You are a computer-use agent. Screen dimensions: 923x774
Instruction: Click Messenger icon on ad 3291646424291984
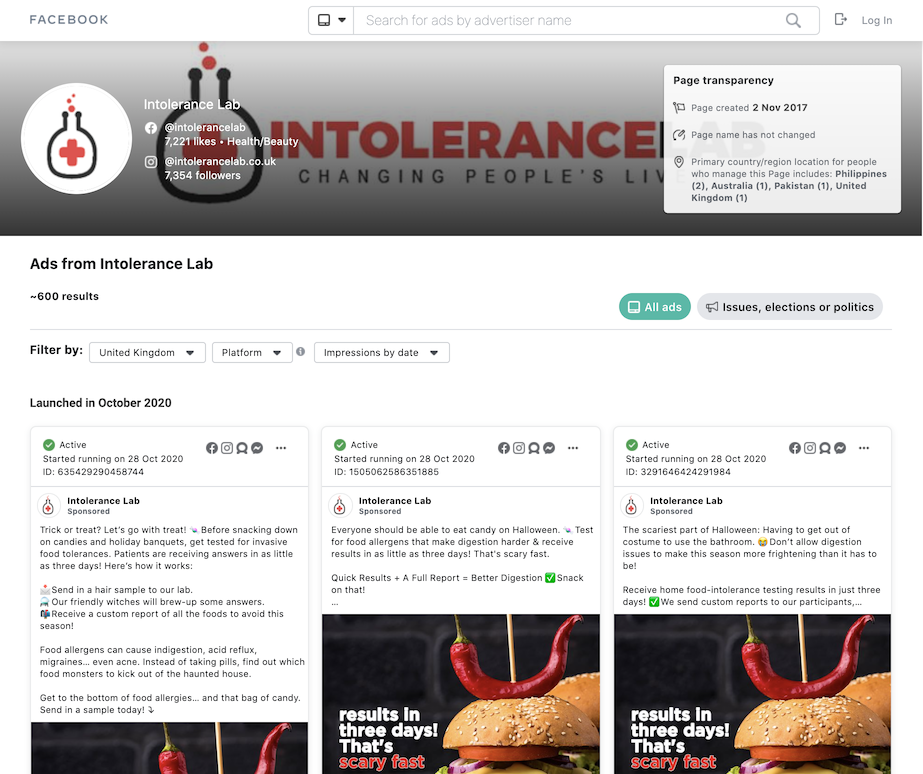pos(841,448)
